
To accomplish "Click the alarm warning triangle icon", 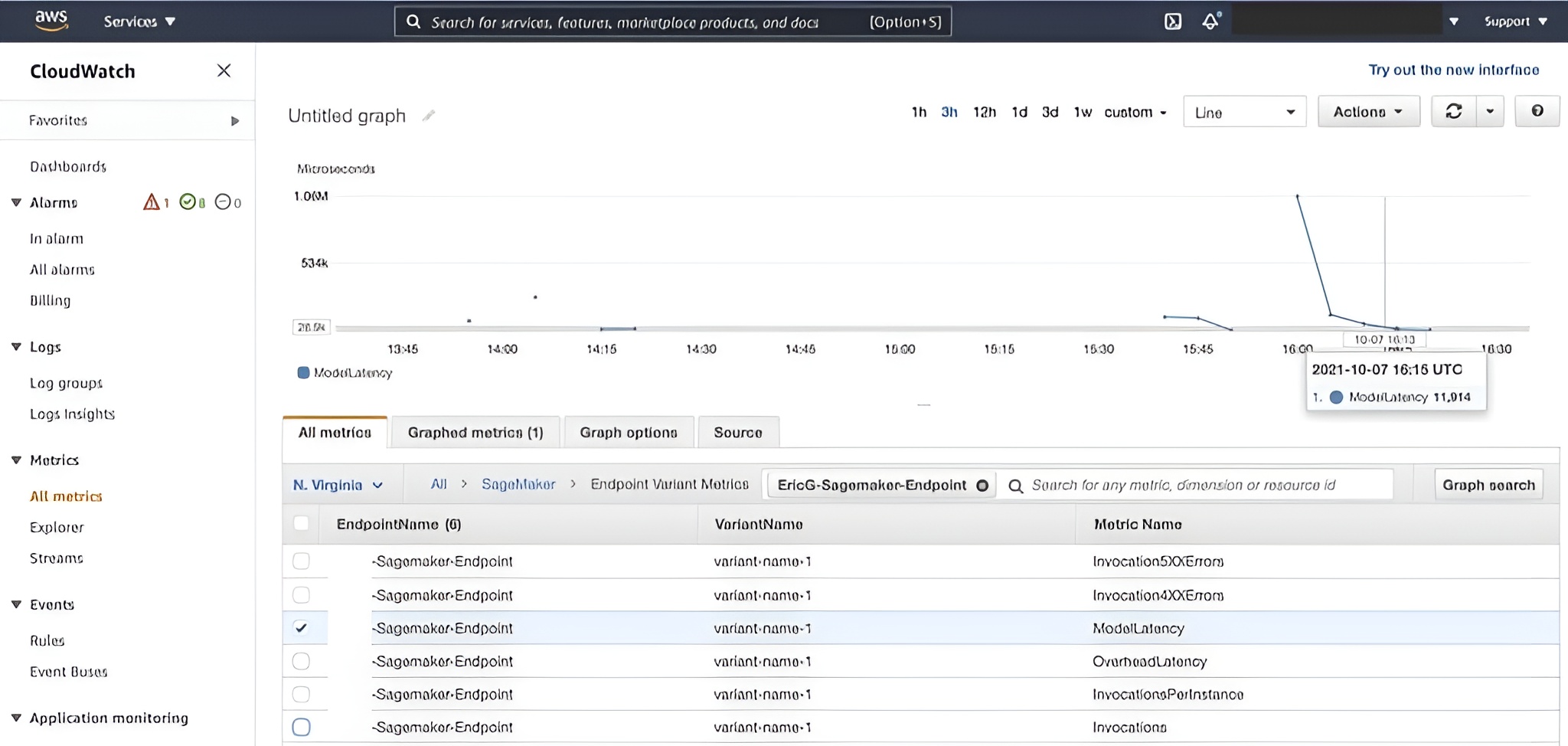I will click(152, 202).
